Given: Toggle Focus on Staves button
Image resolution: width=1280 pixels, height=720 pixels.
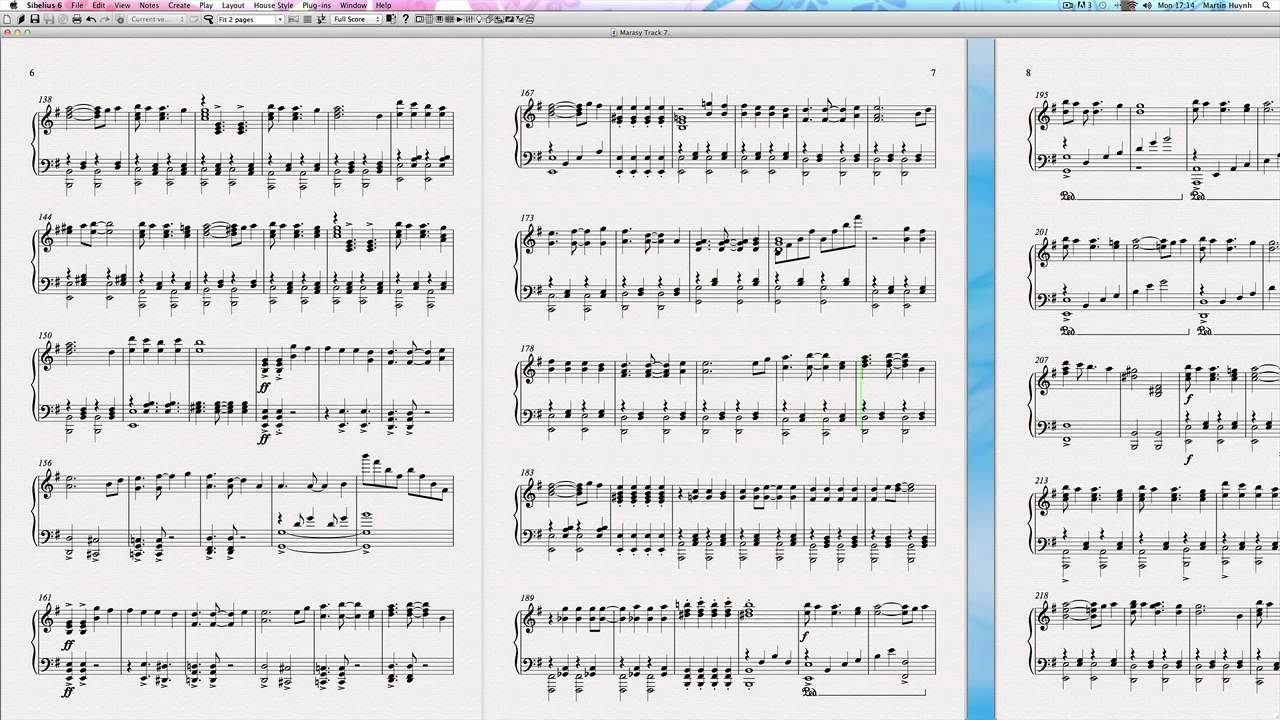Looking at the screenshot, I should [x=293, y=19].
